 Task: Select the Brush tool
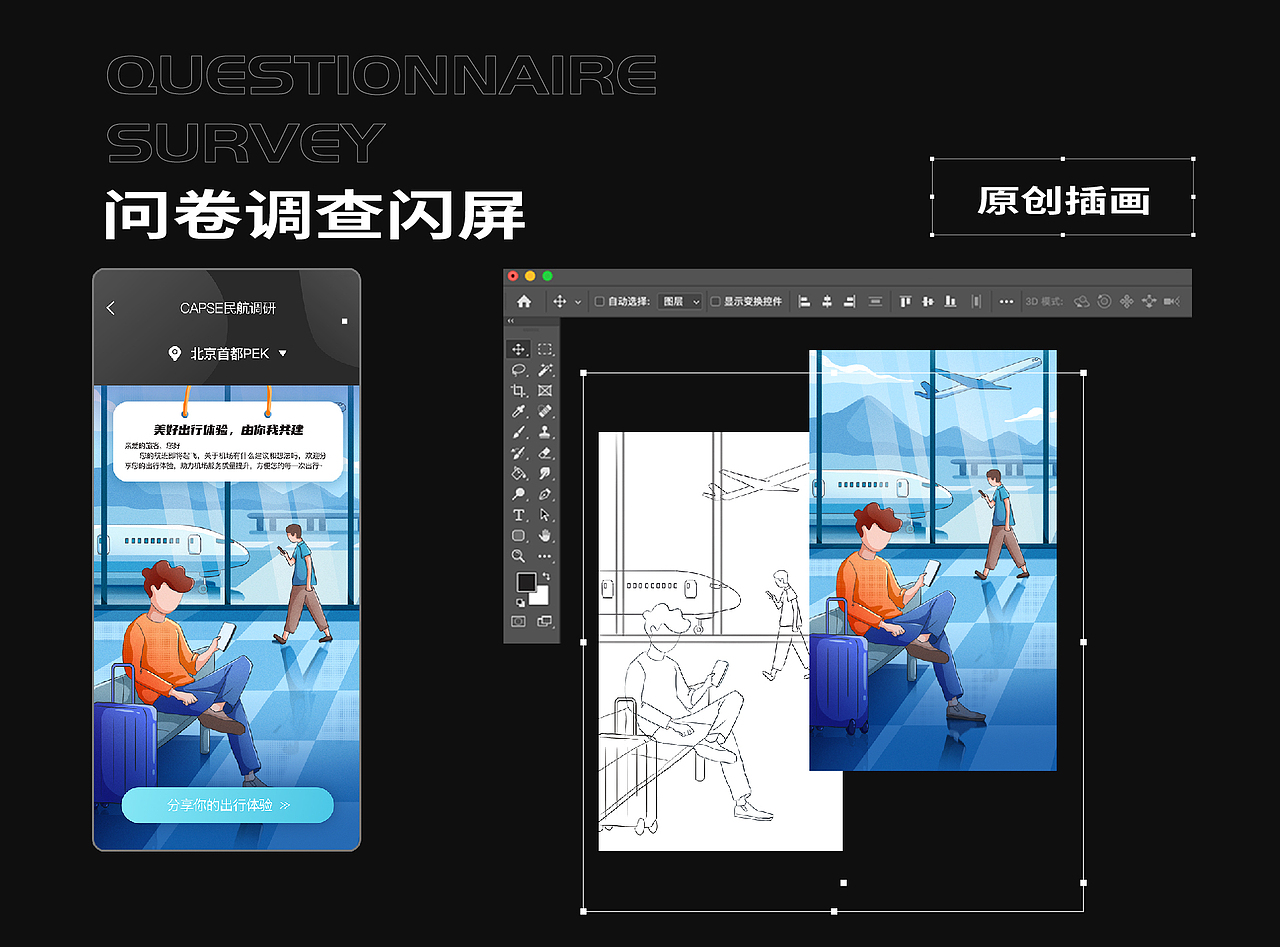pos(519,431)
